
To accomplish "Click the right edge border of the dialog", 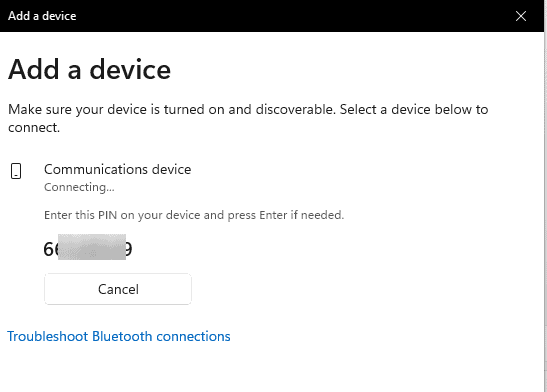I will (545, 195).
